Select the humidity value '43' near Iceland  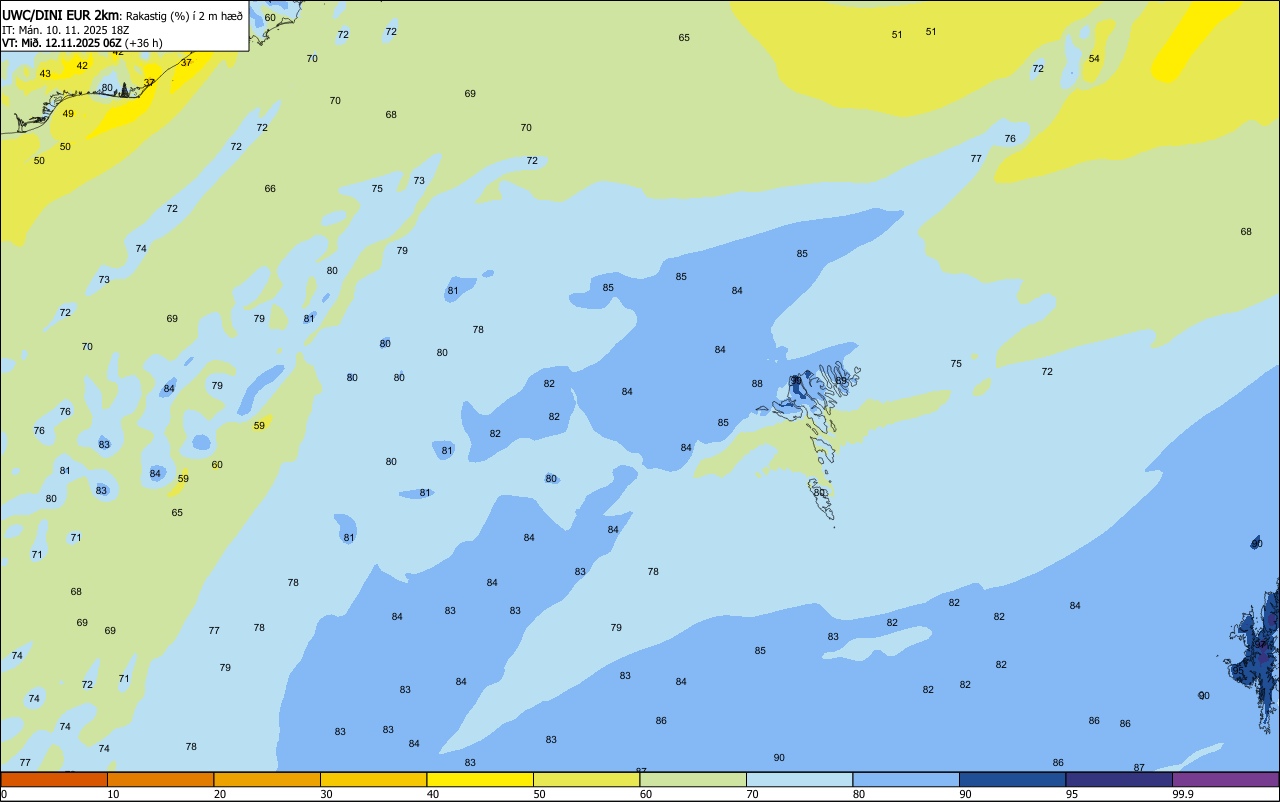(45, 74)
